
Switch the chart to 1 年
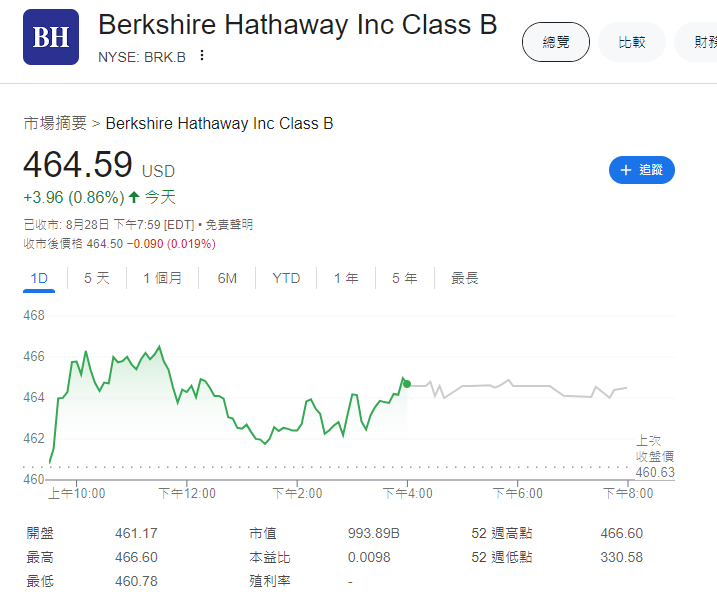pyautogui.click(x=346, y=278)
